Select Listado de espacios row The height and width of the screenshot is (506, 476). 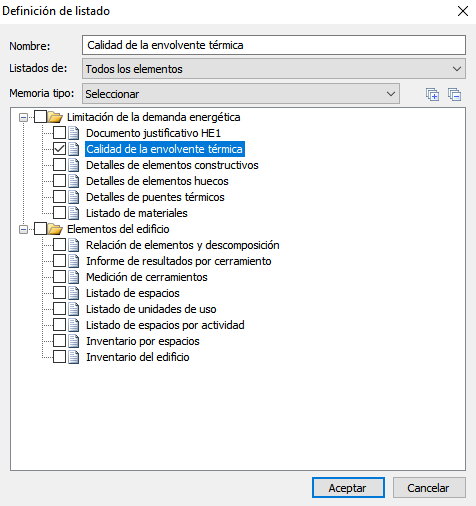(x=133, y=293)
